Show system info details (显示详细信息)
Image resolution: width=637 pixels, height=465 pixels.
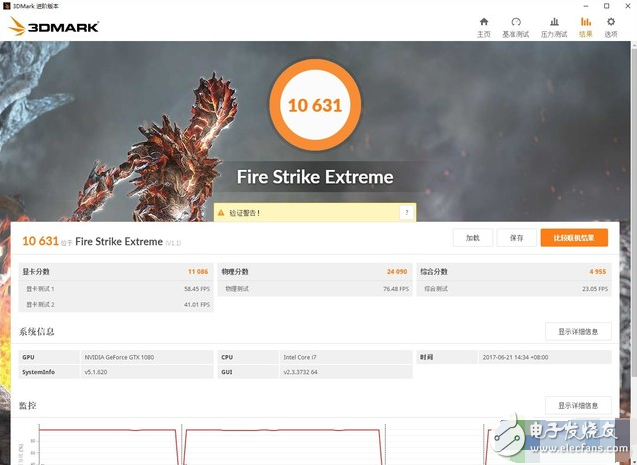pos(578,331)
